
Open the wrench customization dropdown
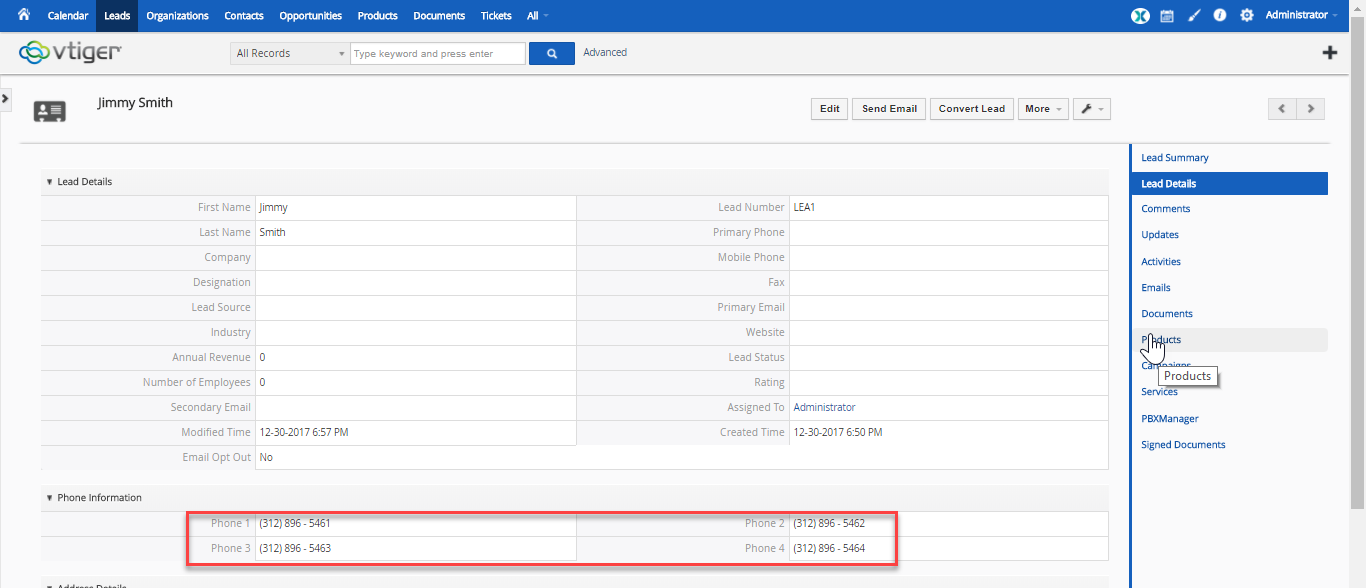coord(1092,109)
